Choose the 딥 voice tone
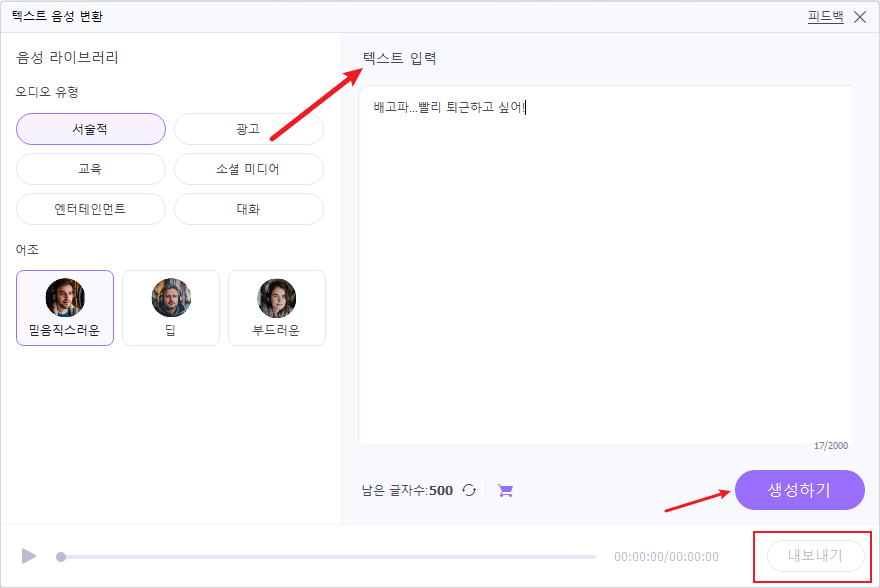880x588 pixels. coord(171,308)
